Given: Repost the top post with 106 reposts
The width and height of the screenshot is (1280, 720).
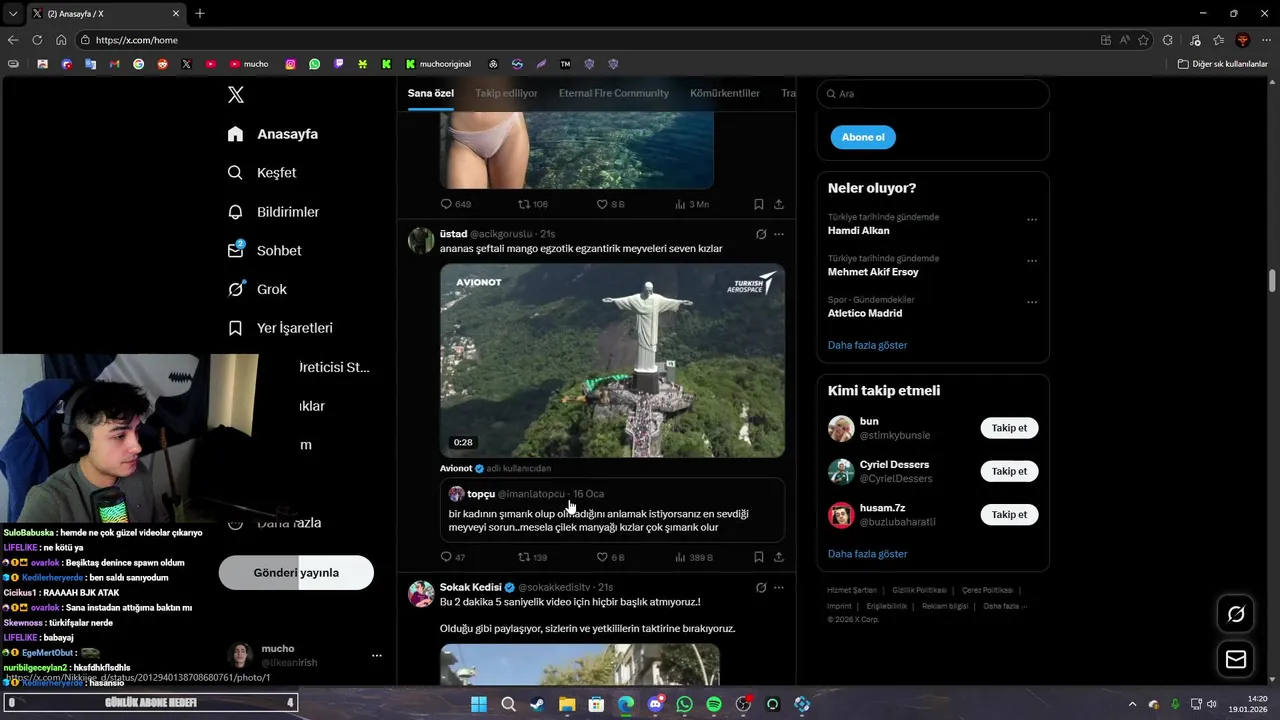Looking at the screenshot, I should pos(532,204).
